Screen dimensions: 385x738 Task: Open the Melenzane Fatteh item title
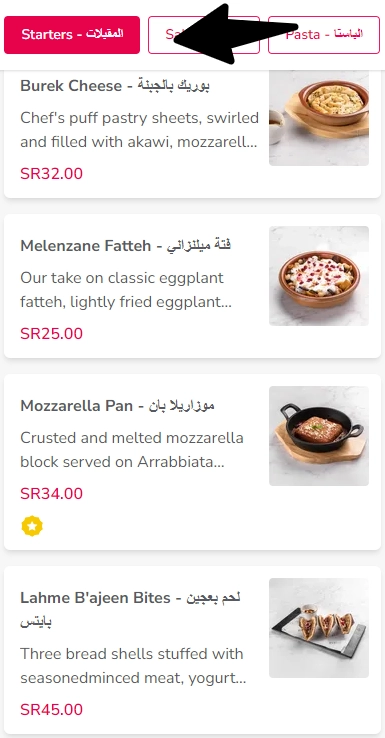pyautogui.click(x=125, y=246)
